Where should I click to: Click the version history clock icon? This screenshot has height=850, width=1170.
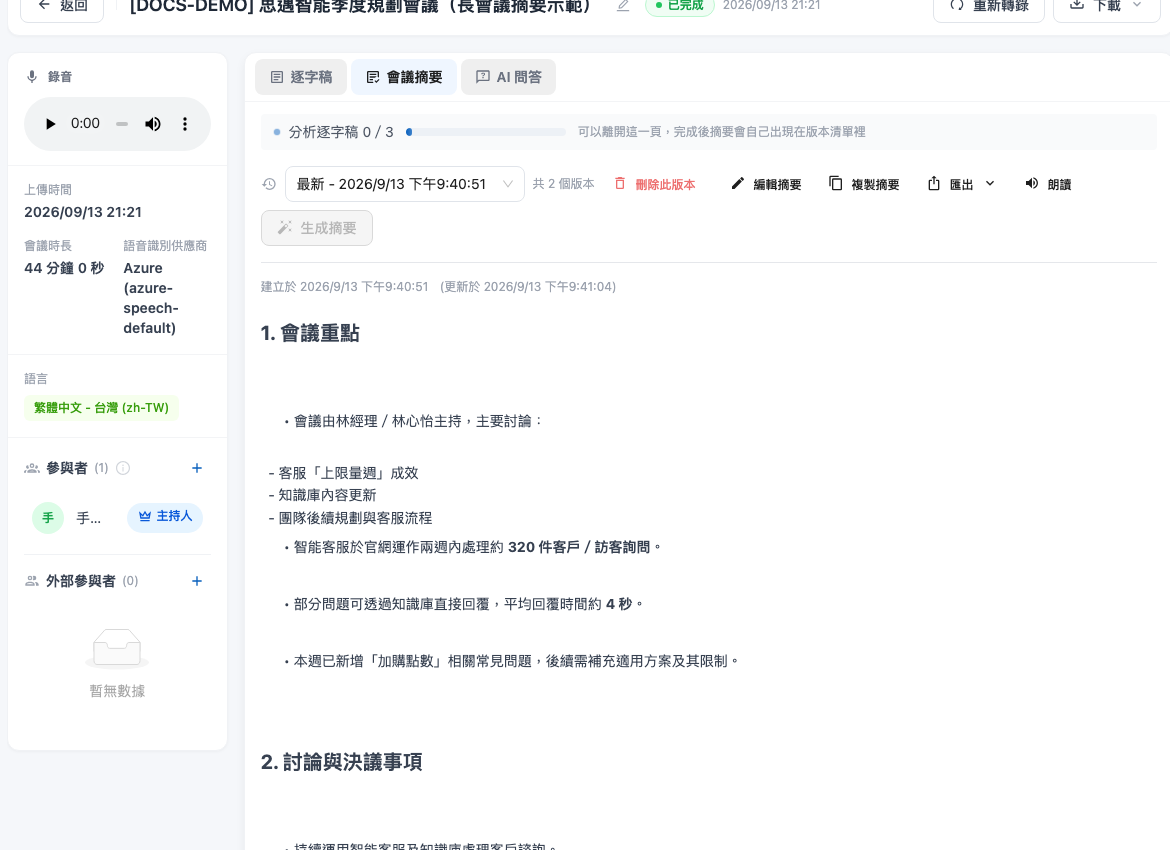click(x=269, y=184)
